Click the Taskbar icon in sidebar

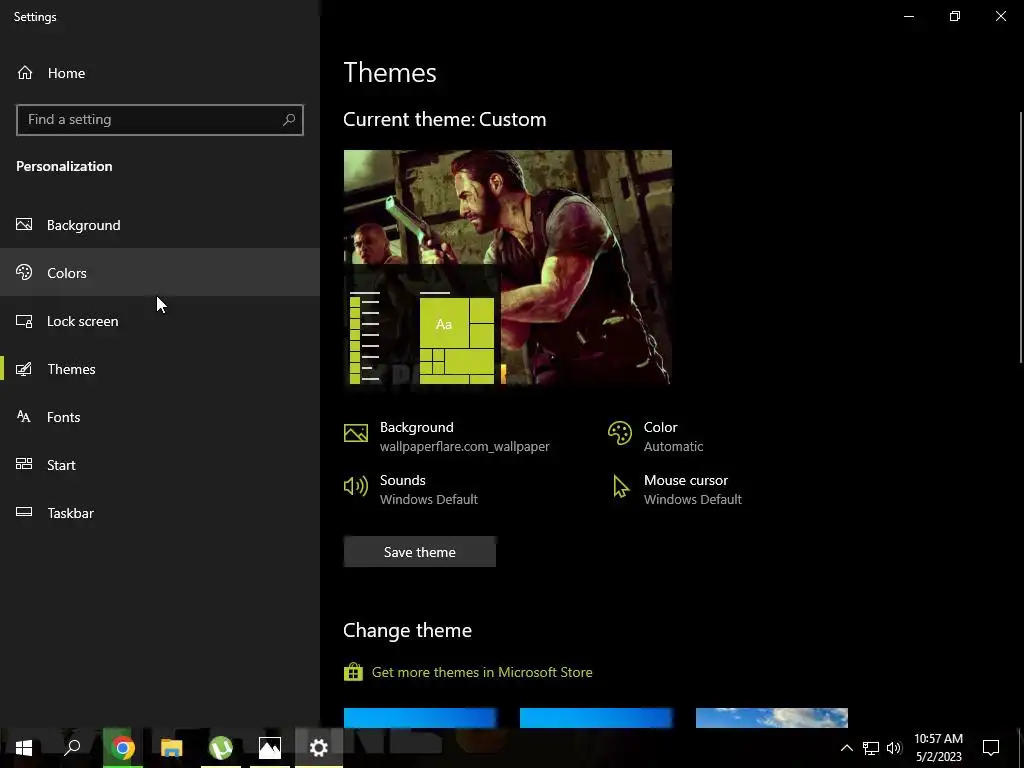click(24, 512)
